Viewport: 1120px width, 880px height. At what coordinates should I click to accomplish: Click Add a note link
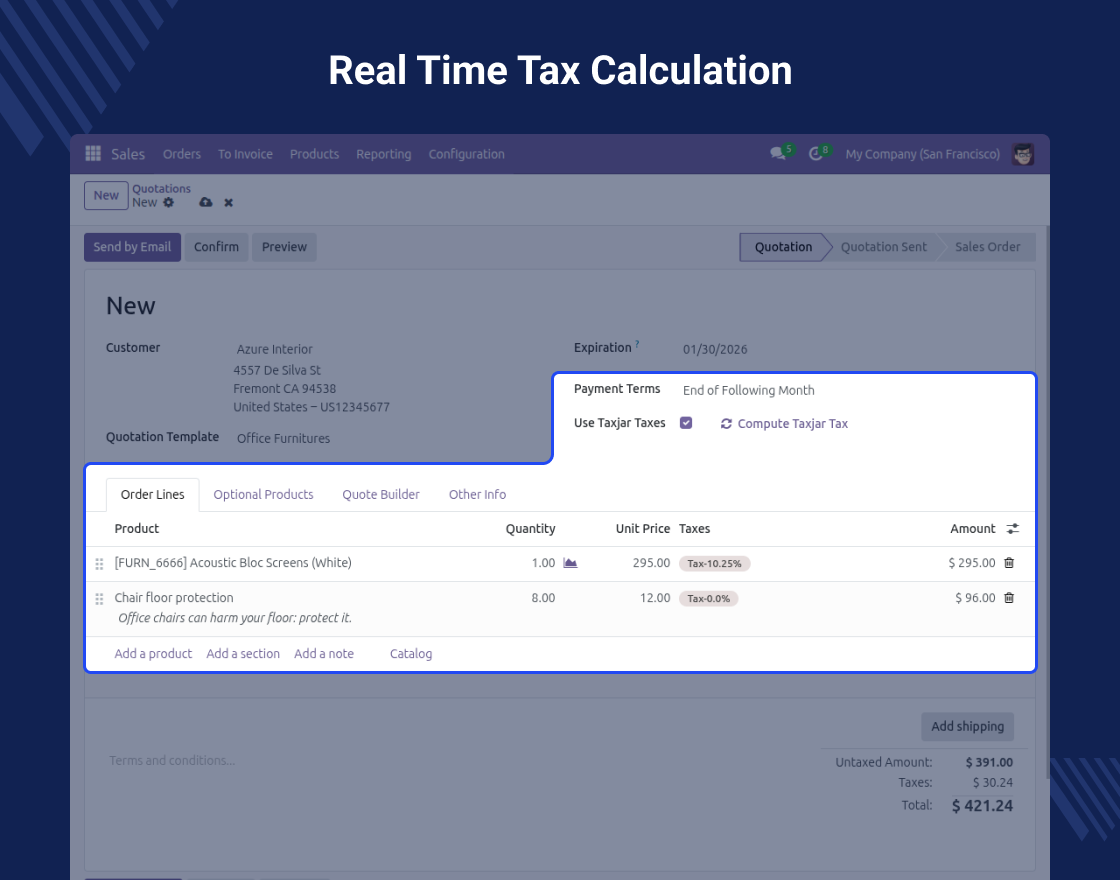coord(324,654)
